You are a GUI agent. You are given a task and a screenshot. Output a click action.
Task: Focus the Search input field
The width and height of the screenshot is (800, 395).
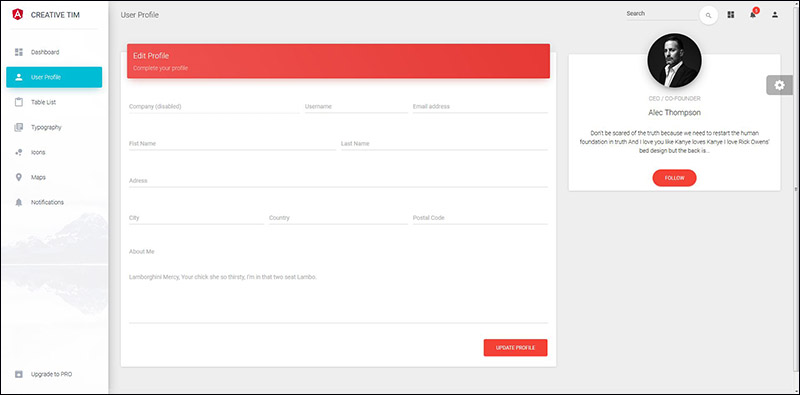661,14
